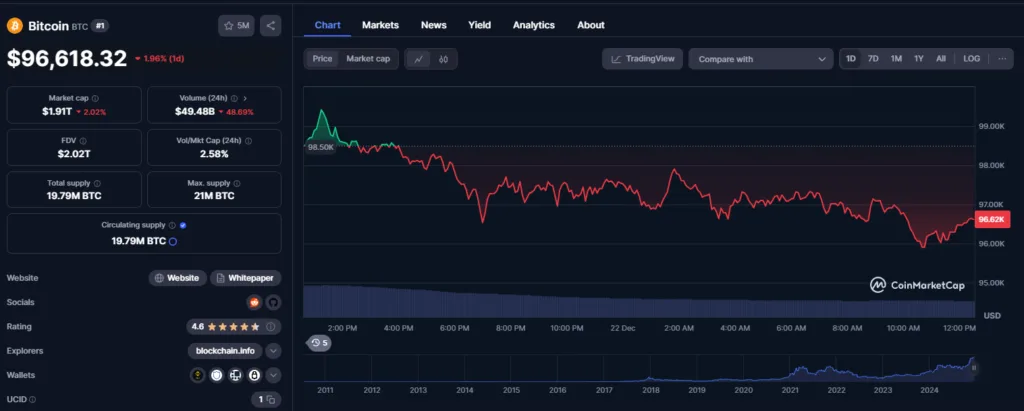The height and width of the screenshot is (411, 1024).
Task: Click the 4.6 star rating pill
Action: [x=234, y=326]
